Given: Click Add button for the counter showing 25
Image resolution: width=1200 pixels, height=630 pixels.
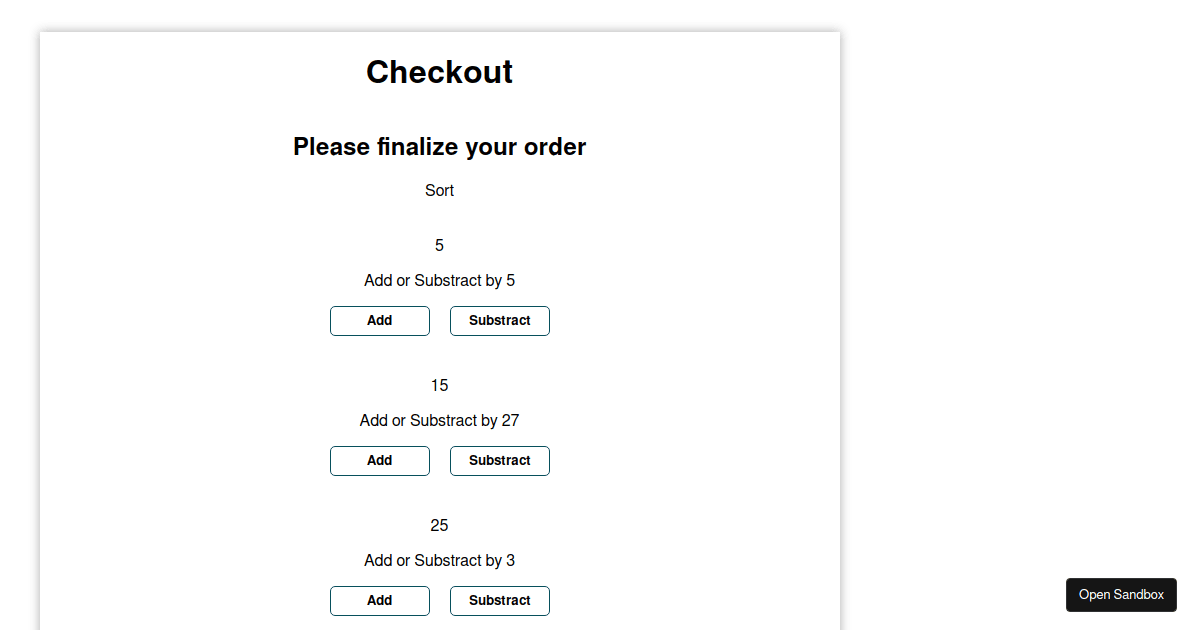Looking at the screenshot, I should coord(380,600).
